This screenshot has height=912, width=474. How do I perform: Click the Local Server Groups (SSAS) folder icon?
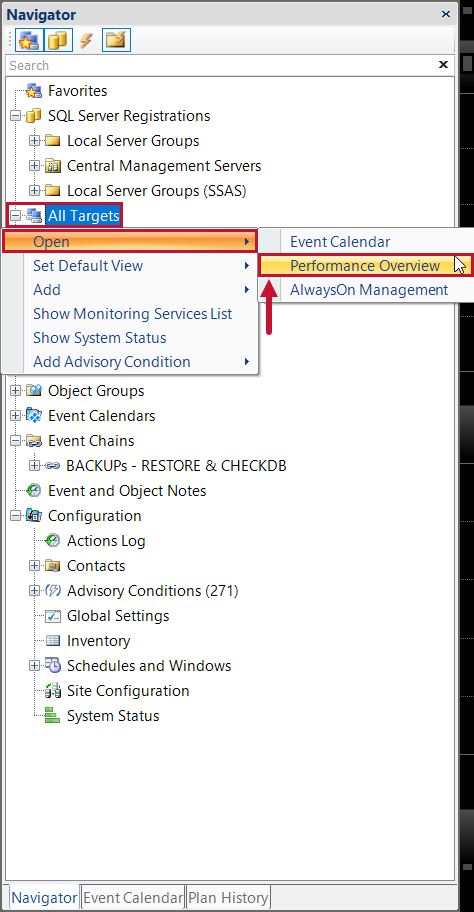click(x=53, y=191)
